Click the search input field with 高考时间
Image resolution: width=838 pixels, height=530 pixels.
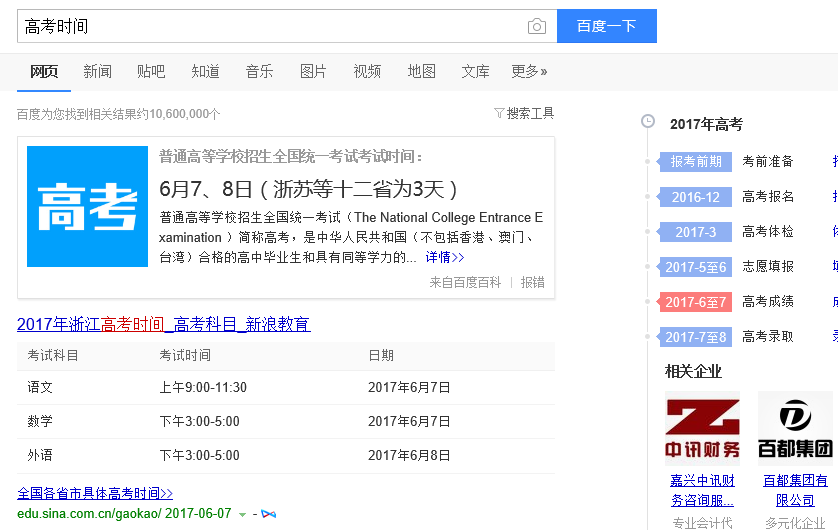pos(270,27)
